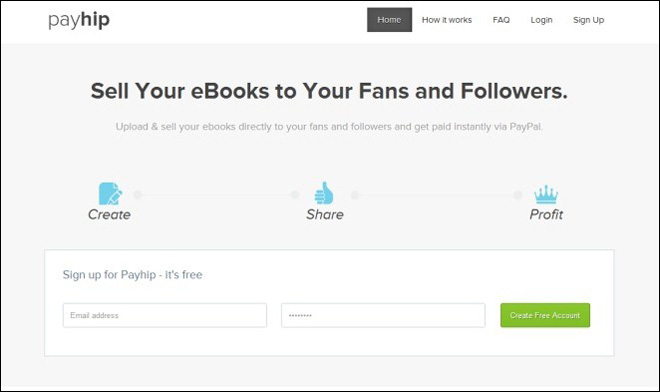Screen dimensions: 660x392
Task: Select the dot left of the crown icon
Action: point(518,195)
